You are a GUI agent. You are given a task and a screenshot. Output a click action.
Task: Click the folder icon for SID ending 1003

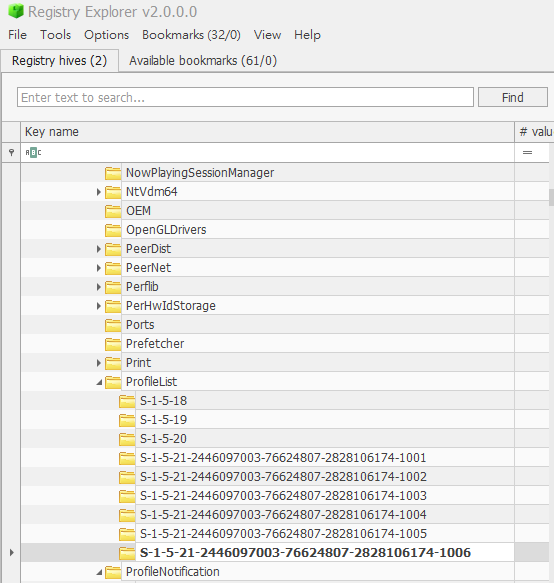click(127, 496)
